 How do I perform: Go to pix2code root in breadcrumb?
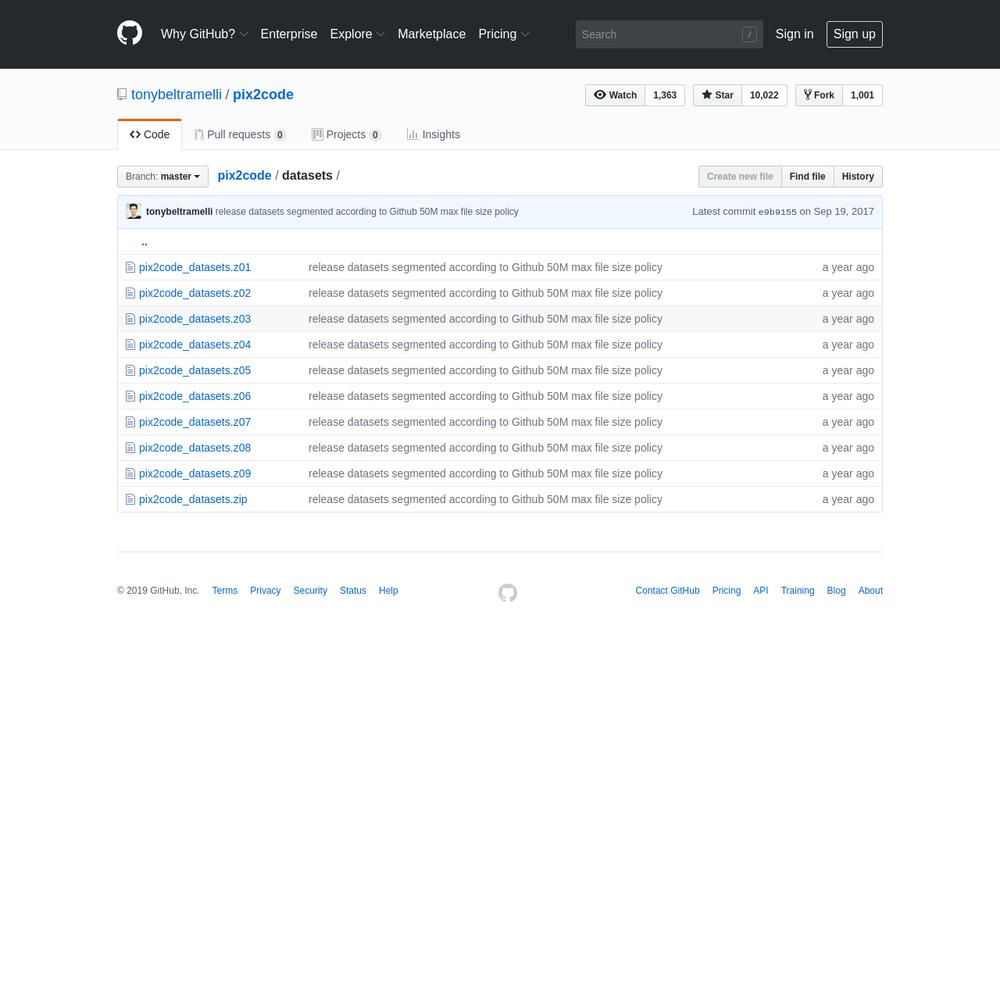pyautogui.click(x=244, y=175)
